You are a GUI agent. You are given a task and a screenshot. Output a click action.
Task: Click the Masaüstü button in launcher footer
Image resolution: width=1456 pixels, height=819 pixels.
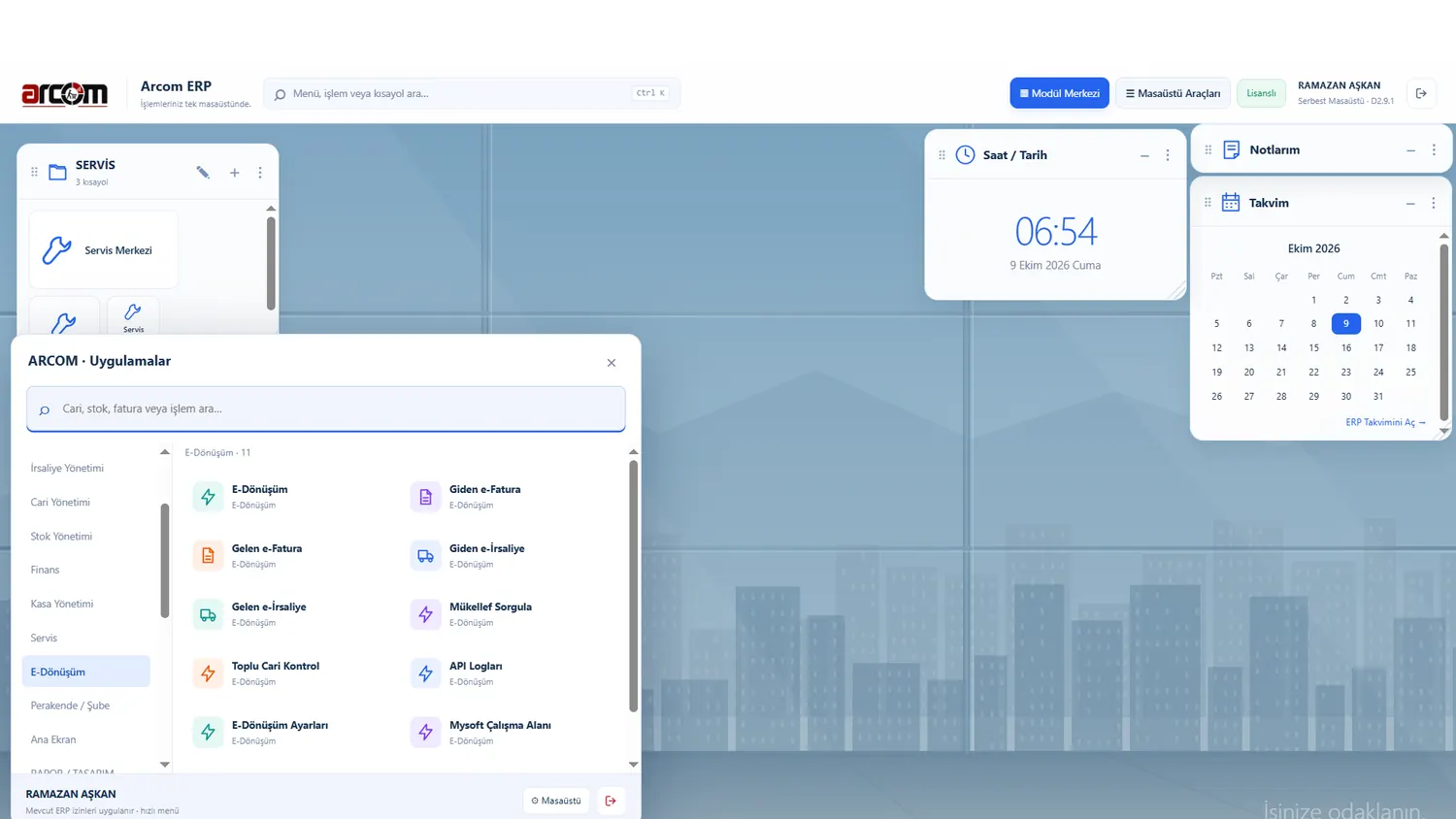(556, 801)
